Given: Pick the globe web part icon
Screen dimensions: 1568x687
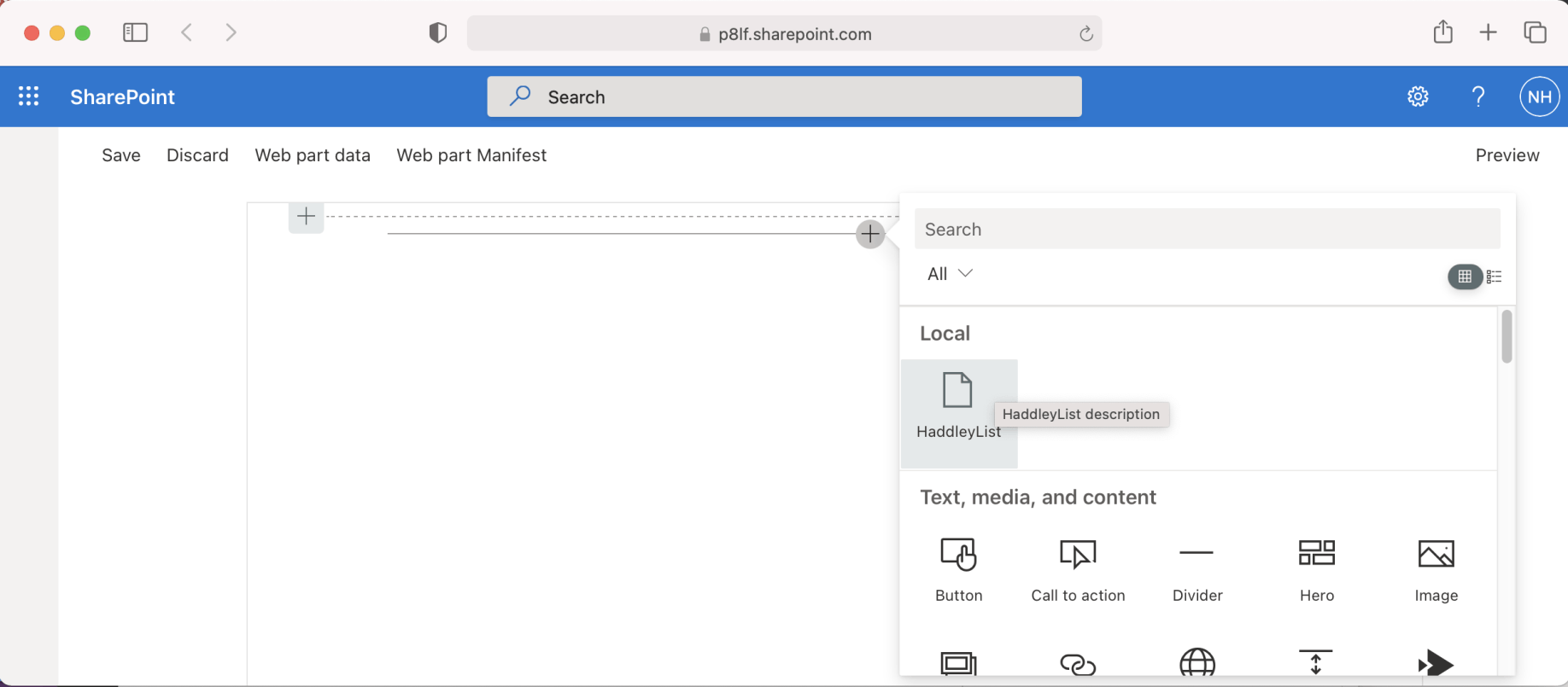Looking at the screenshot, I should point(1197,662).
